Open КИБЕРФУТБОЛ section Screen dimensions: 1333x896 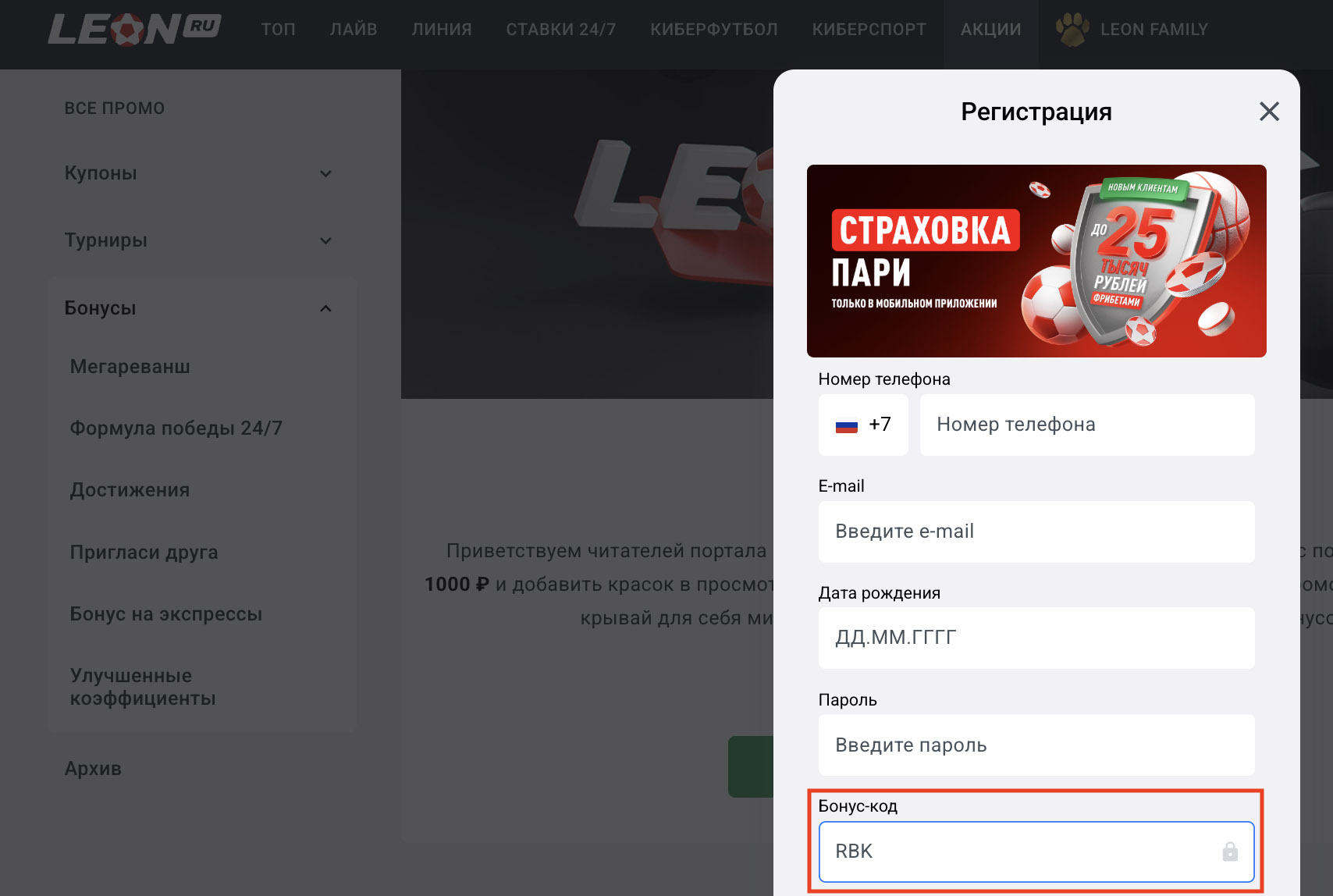tap(714, 30)
